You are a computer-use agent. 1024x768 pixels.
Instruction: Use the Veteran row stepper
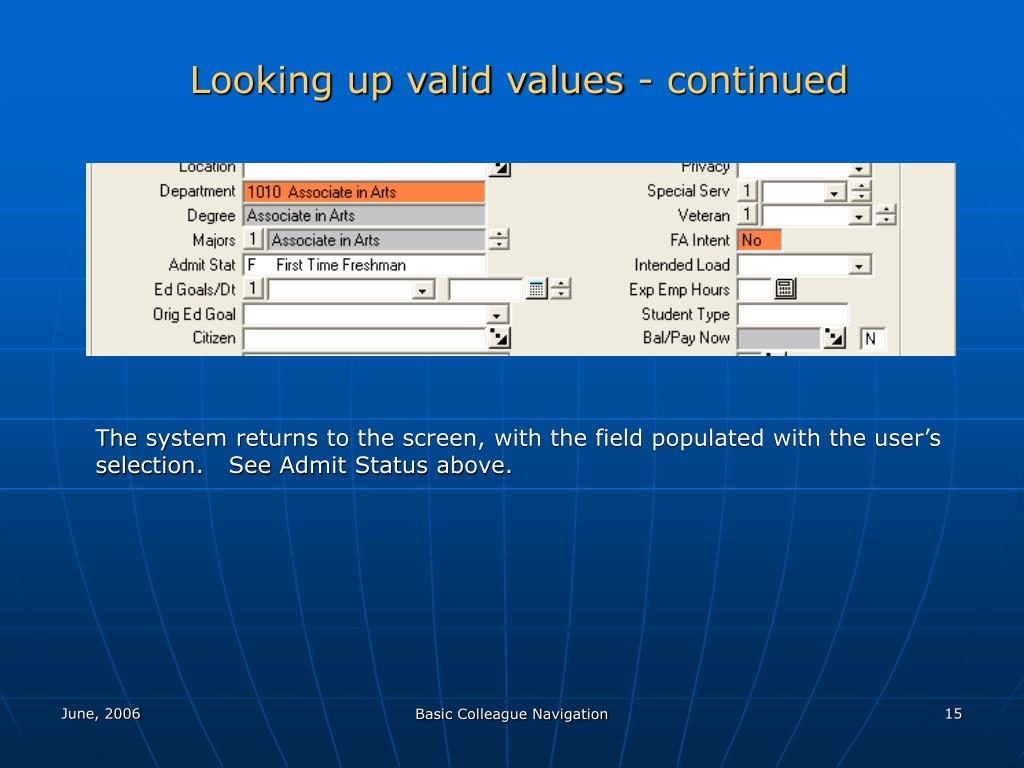point(886,215)
